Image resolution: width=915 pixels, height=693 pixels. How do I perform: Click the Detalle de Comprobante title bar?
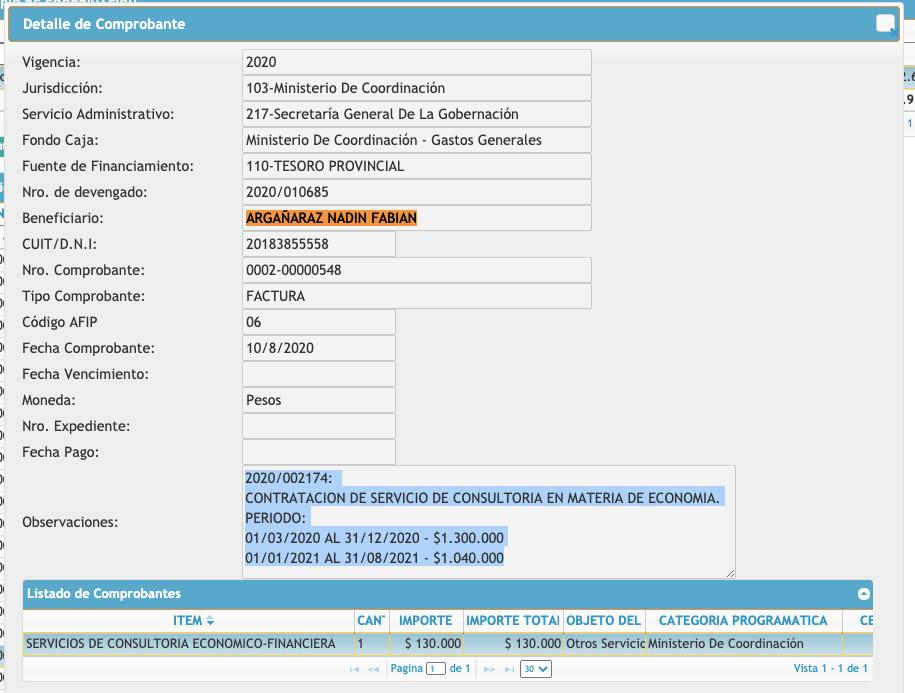pos(400,24)
